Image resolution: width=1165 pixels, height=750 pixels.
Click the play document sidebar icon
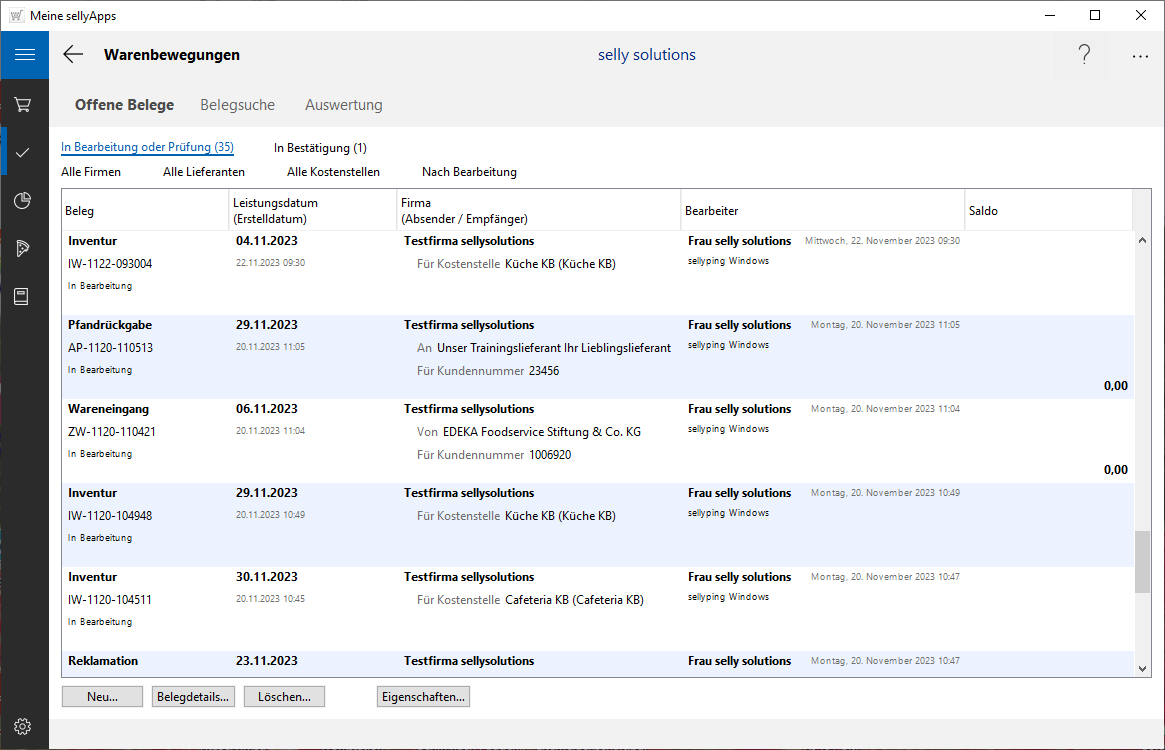24,249
